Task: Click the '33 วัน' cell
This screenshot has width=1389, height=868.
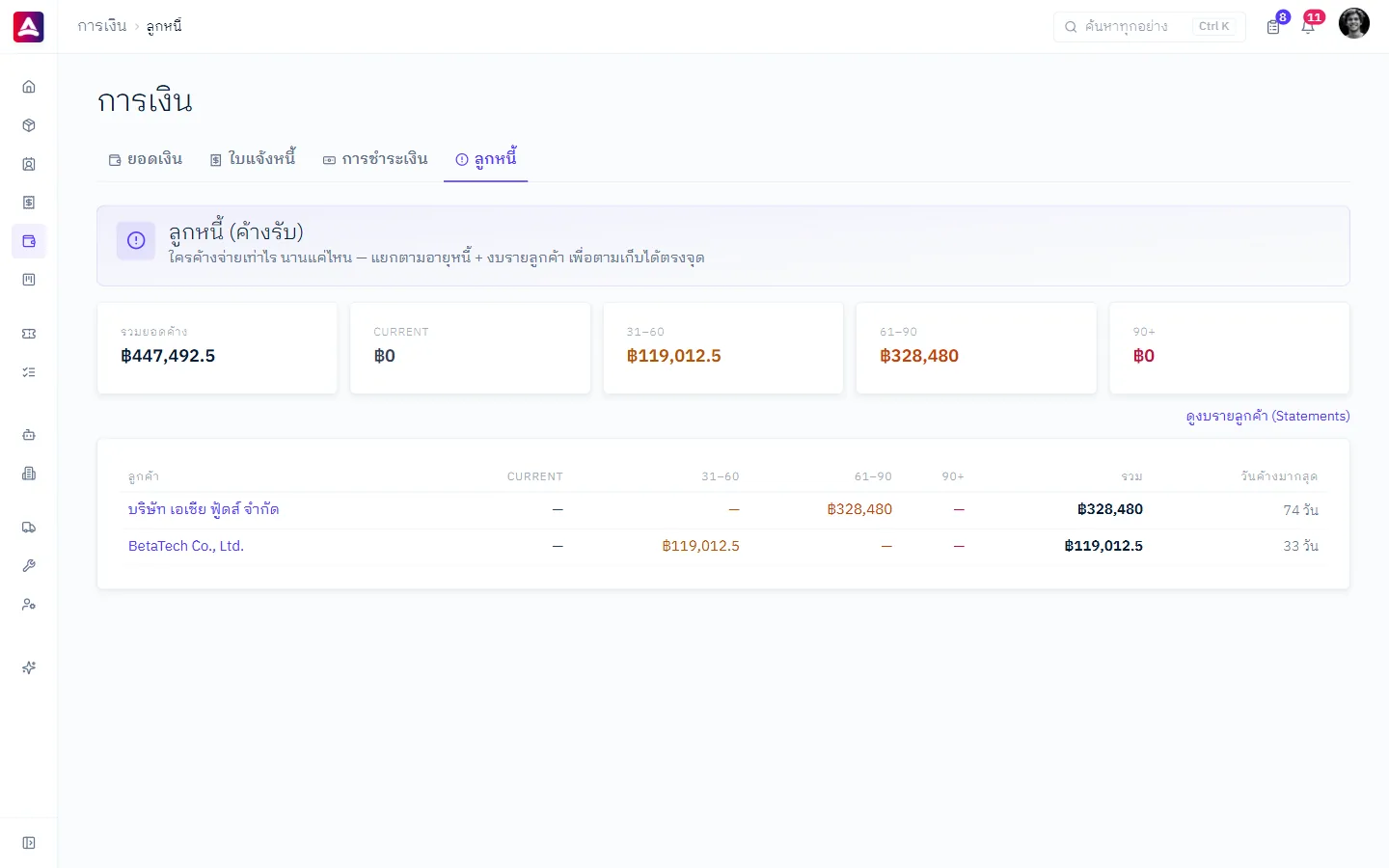Action: coord(1300,546)
